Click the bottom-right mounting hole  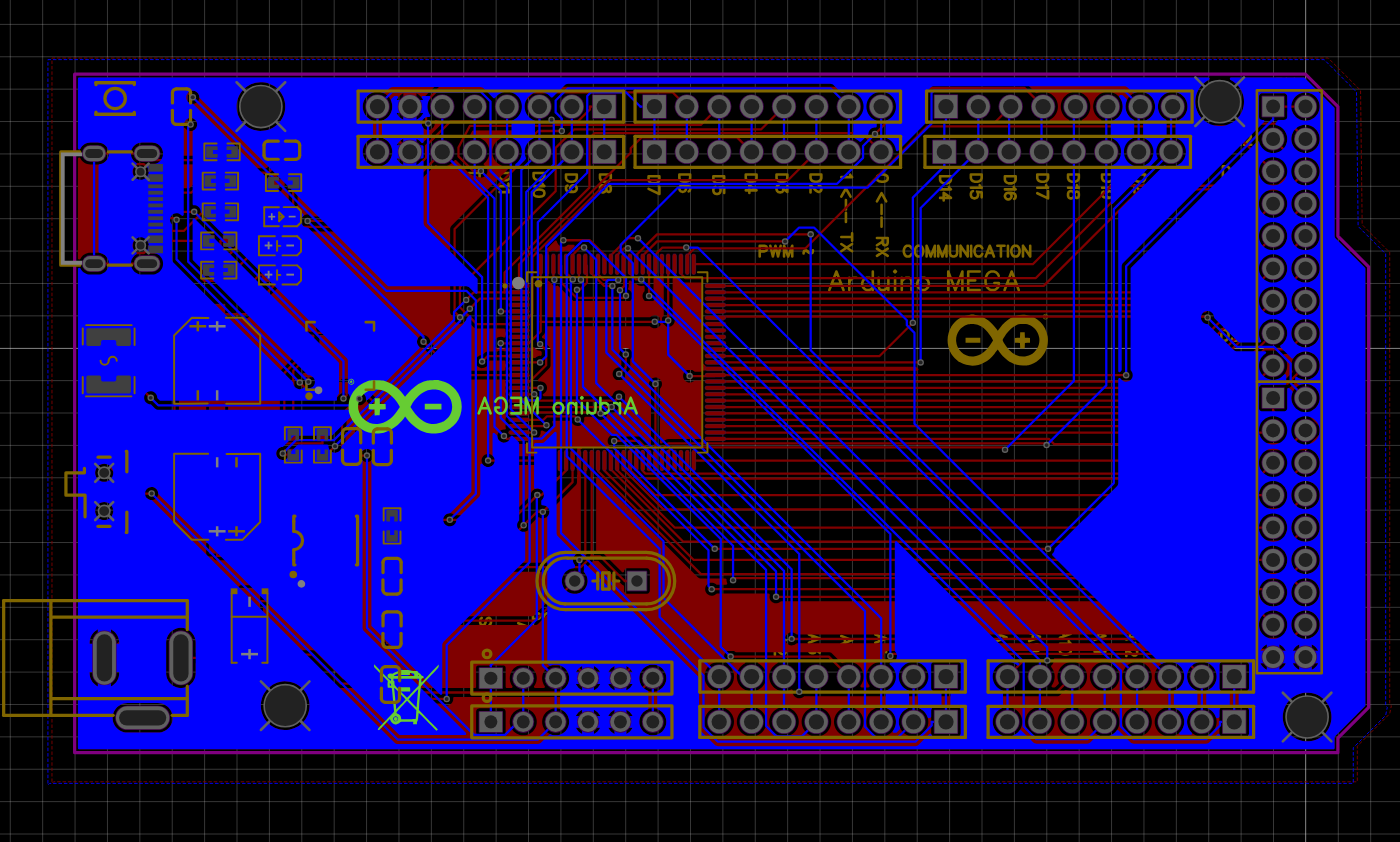click(1307, 717)
